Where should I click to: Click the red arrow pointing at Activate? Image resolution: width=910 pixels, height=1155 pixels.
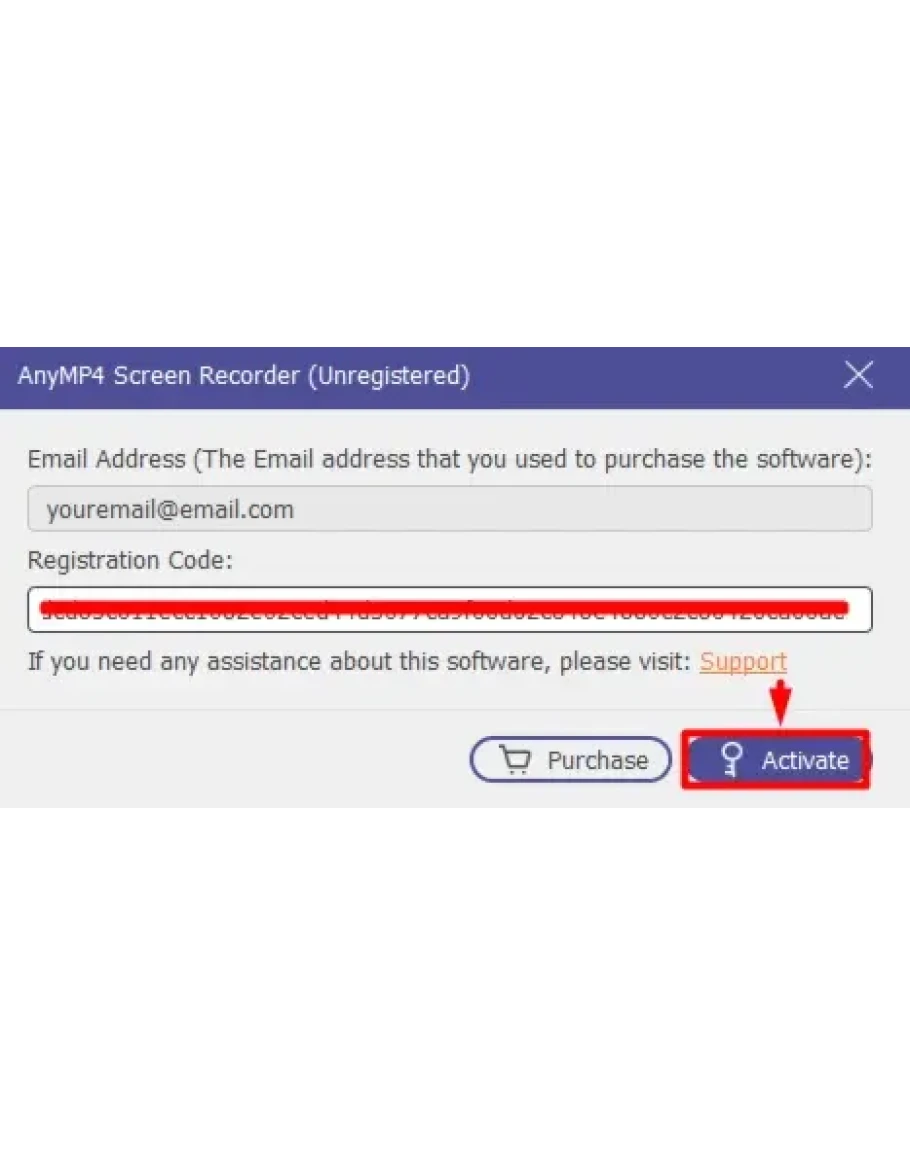point(782,699)
